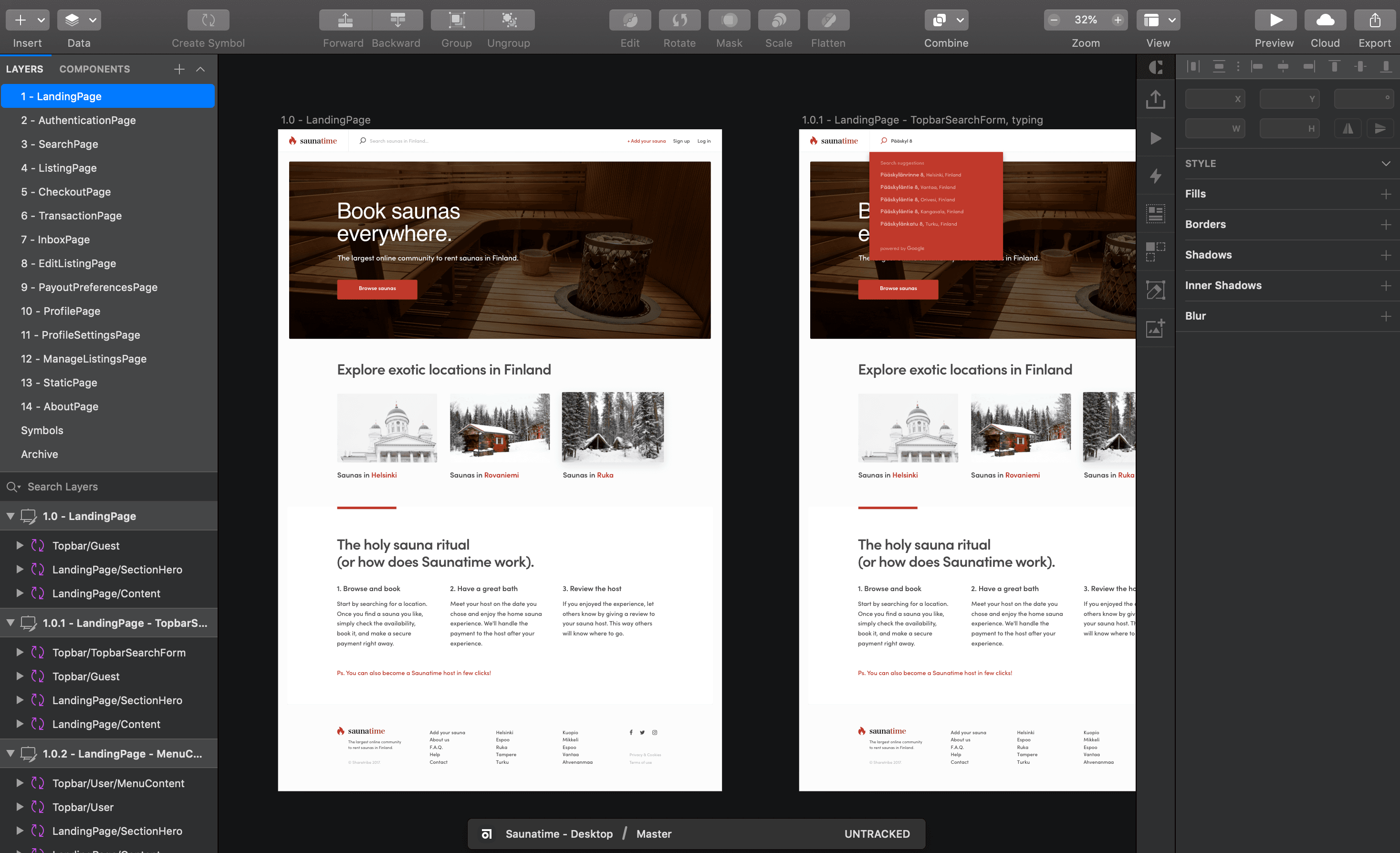Viewport: 1400px width, 853px height.
Task: Click the flip horizontal icon
Action: [x=1347, y=128]
